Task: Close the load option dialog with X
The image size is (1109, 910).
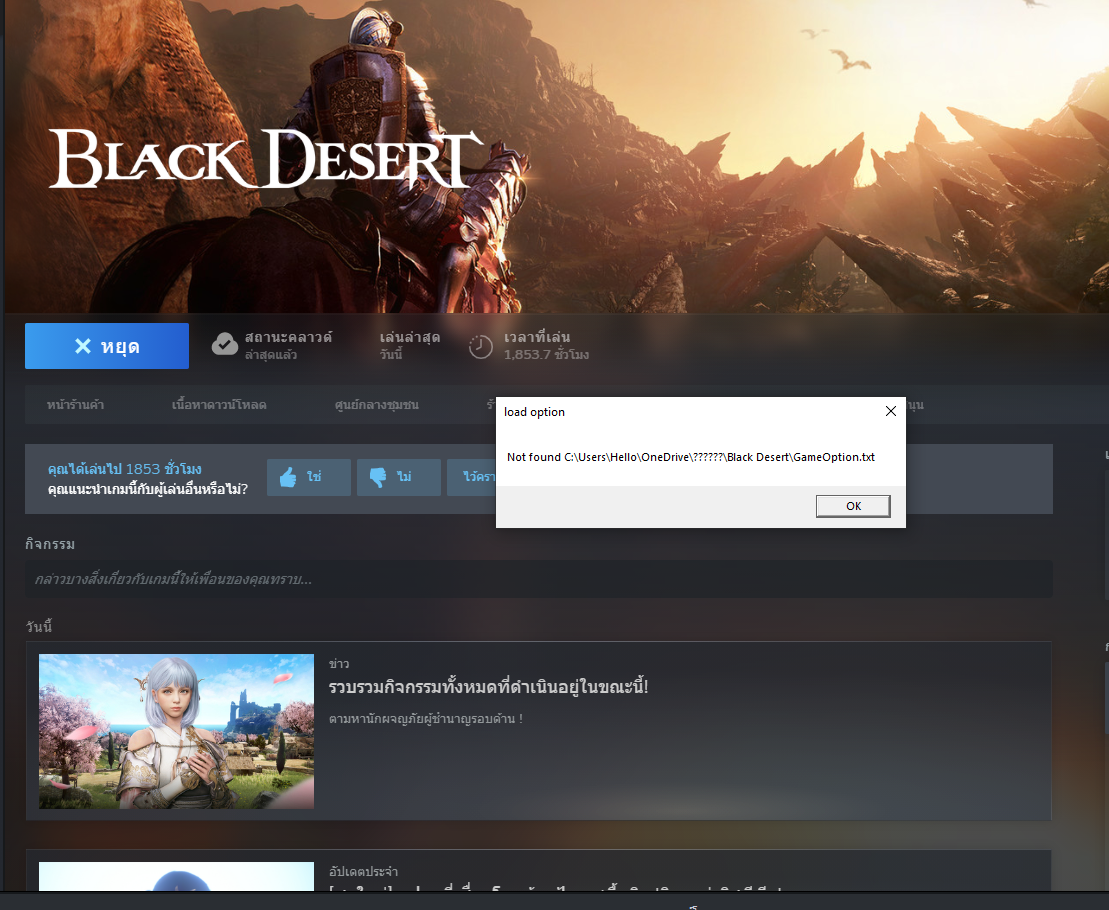Action: coord(890,412)
